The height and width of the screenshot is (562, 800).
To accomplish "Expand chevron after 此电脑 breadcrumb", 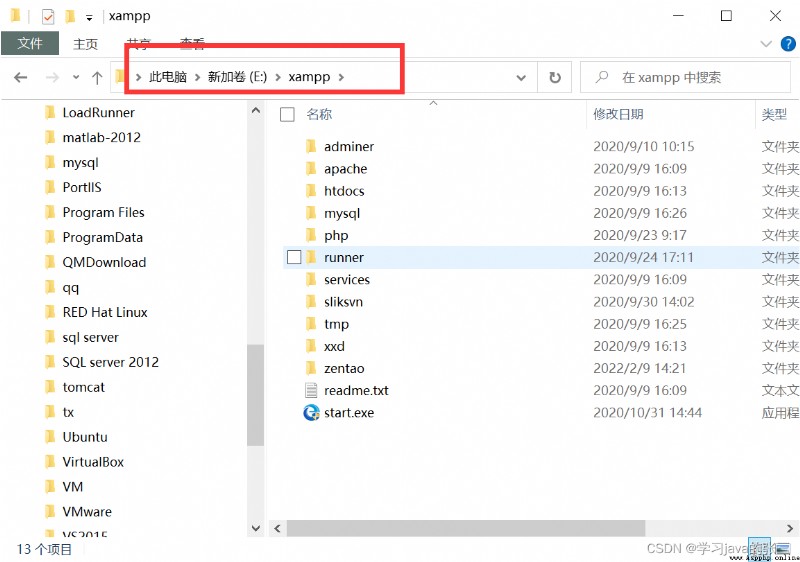I will coord(197,78).
